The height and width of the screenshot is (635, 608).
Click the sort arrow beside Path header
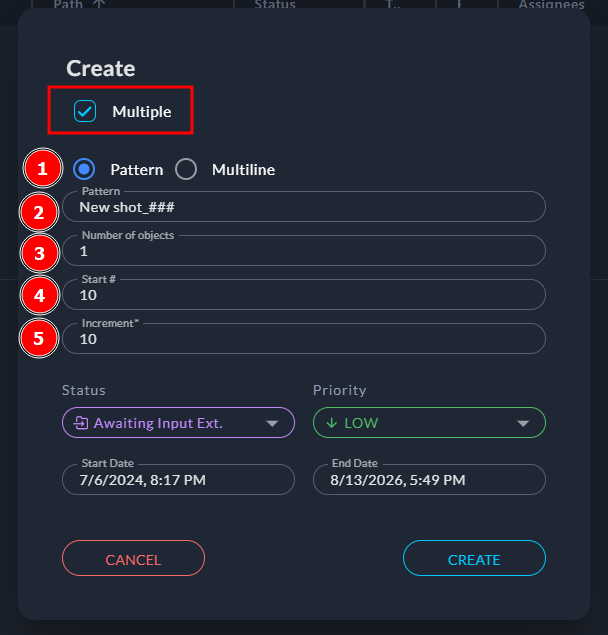[98, 5]
